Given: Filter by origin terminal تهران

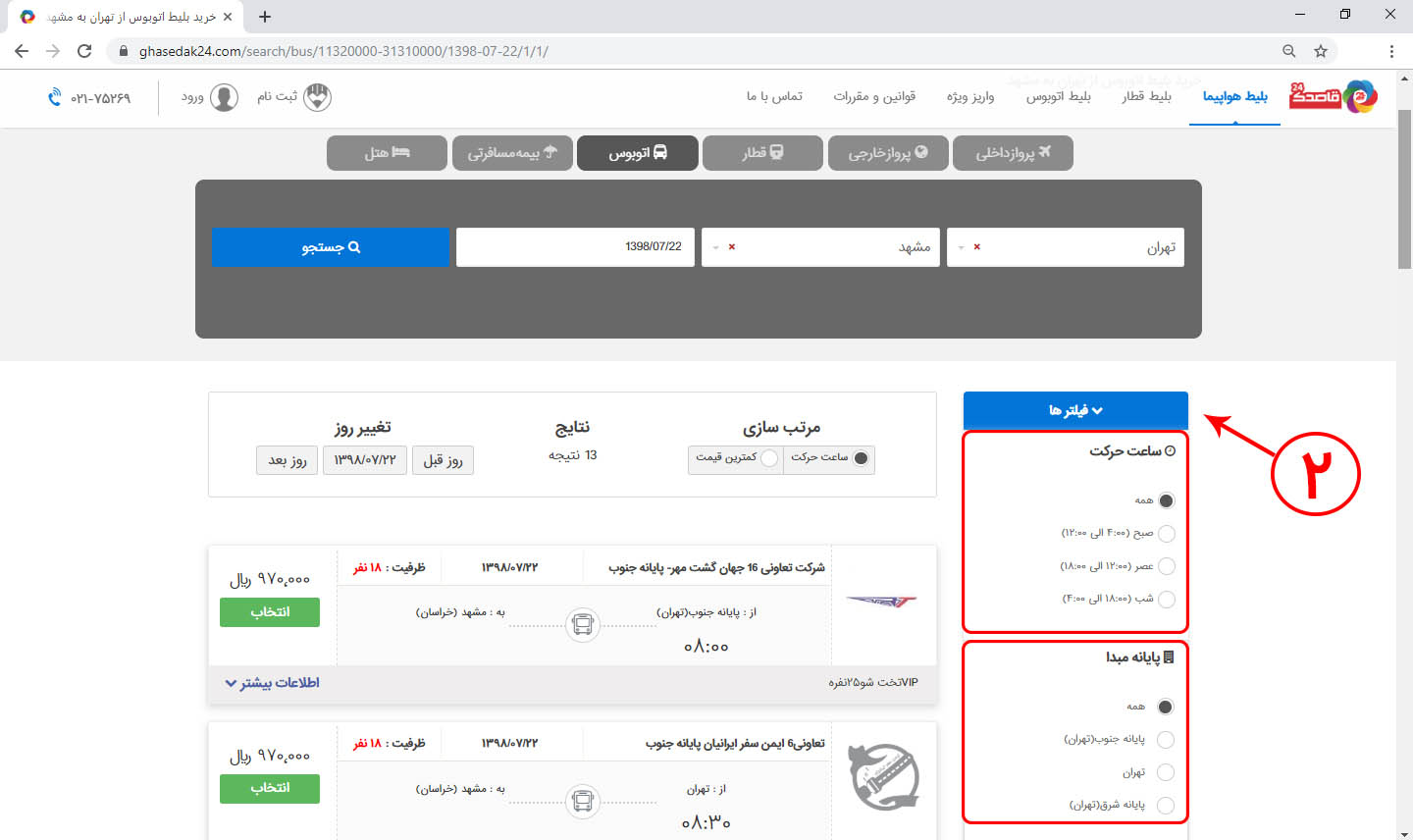Looking at the screenshot, I should point(1166,772).
